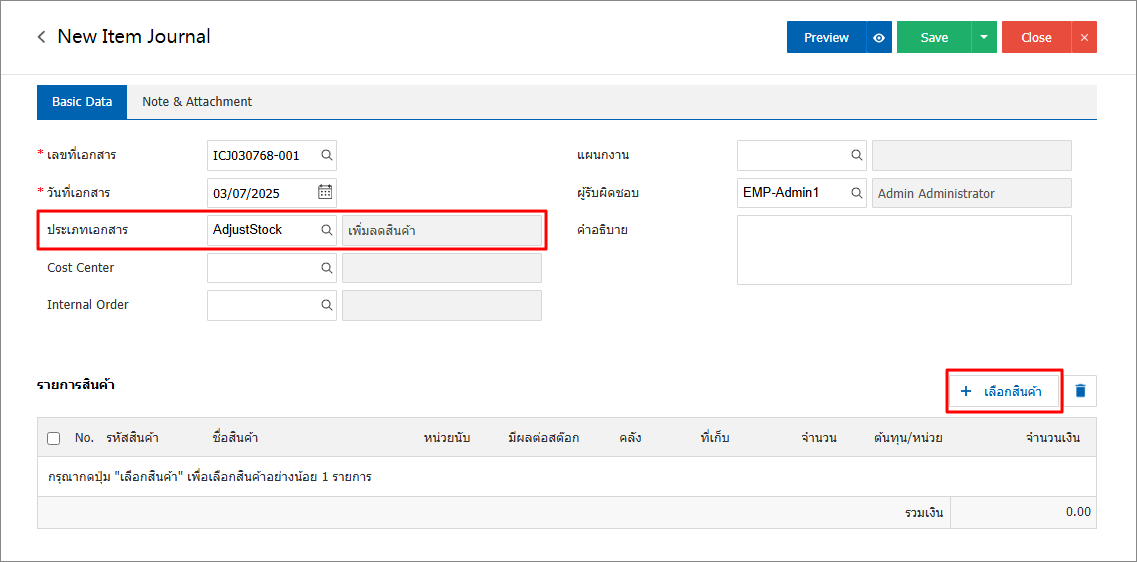Click the Cost Center search icon

tap(326, 268)
